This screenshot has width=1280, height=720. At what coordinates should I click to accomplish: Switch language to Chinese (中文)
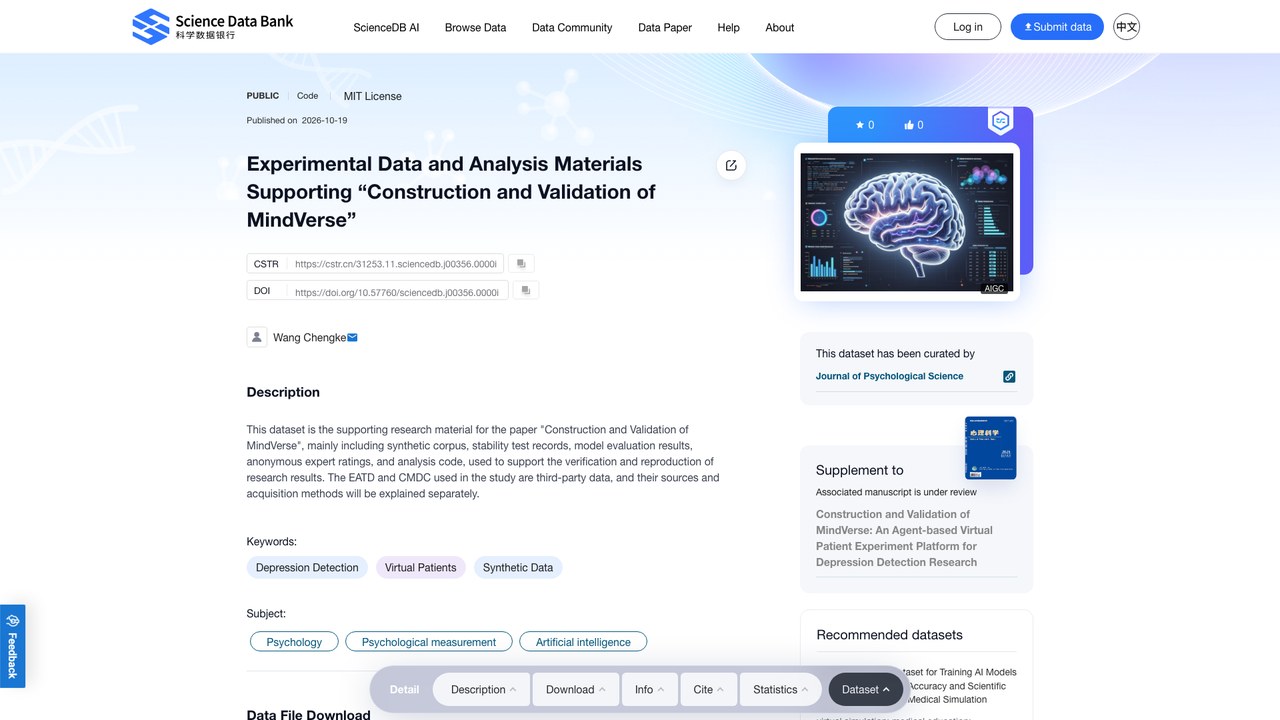coord(1127,27)
